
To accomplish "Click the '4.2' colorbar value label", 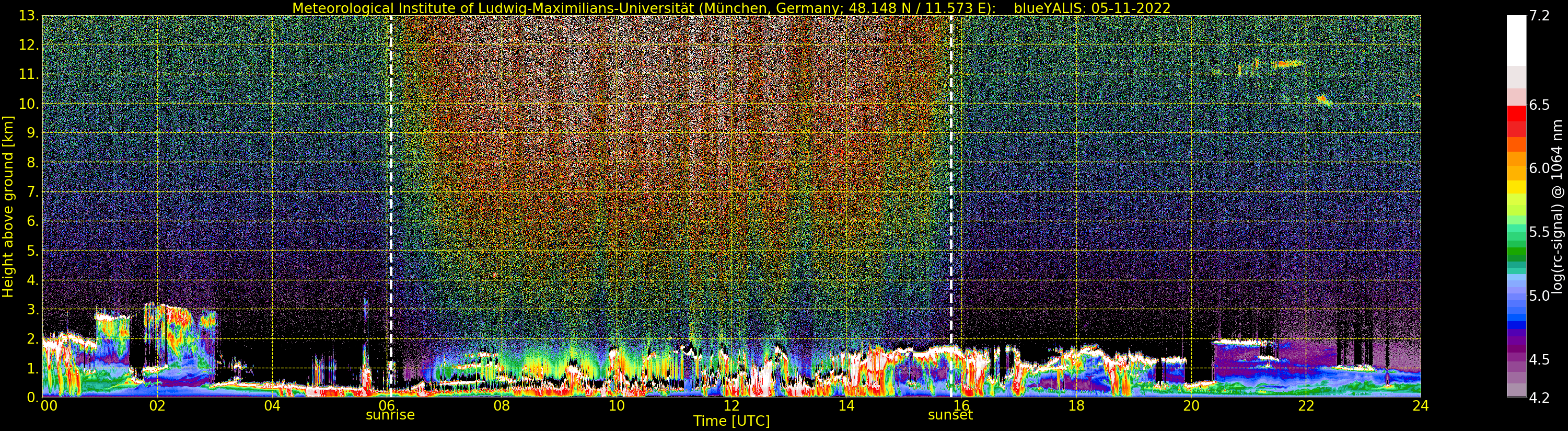I will [1539, 398].
